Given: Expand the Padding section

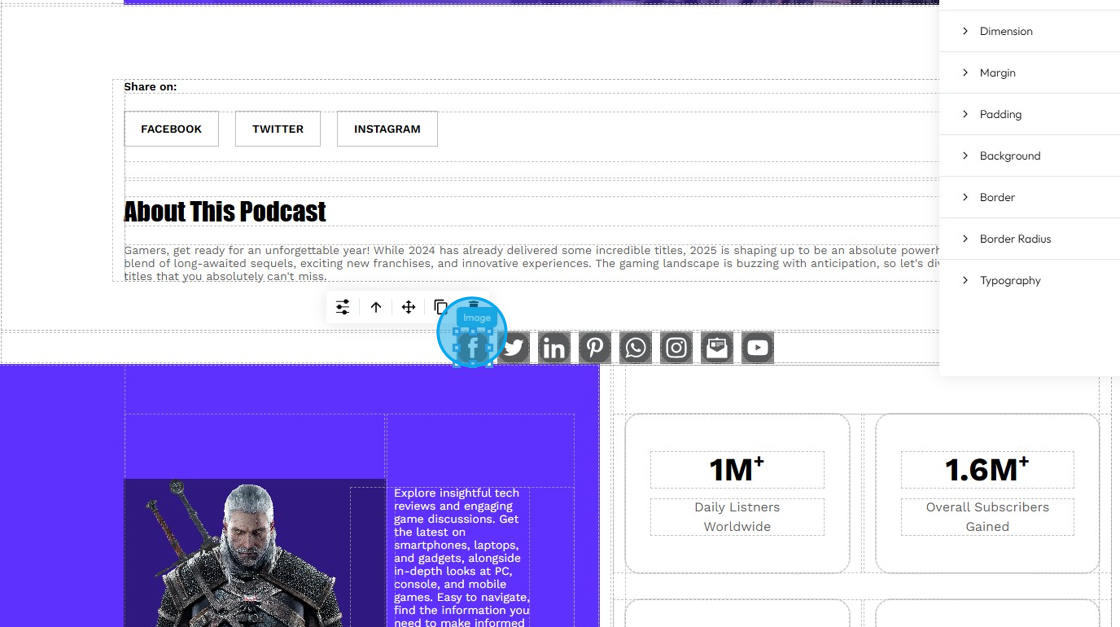Looking at the screenshot, I should pyautogui.click(x=1029, y=114).
